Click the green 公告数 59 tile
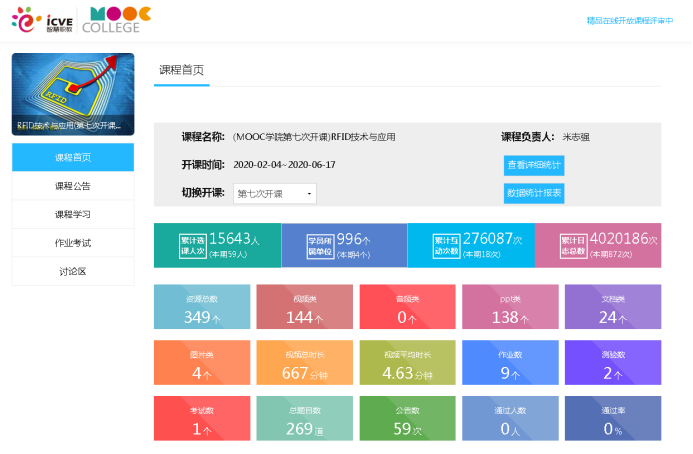This screenshot has width=693, height=454. (407, 420)
